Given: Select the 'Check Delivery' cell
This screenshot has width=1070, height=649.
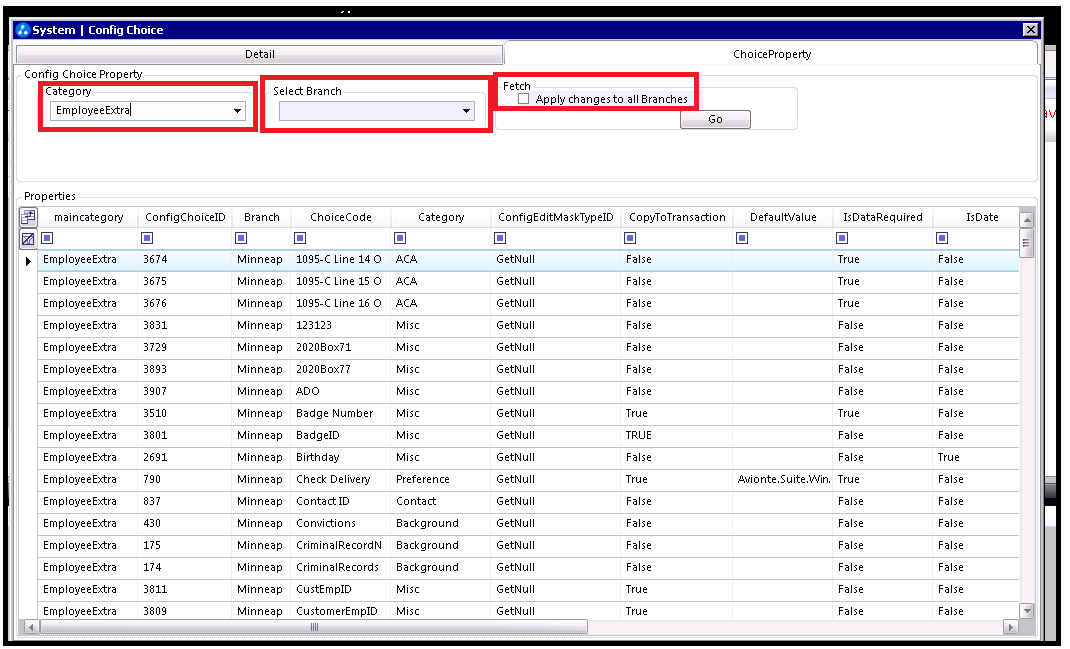Looking at the screenshot, I should tap(341, 479).
